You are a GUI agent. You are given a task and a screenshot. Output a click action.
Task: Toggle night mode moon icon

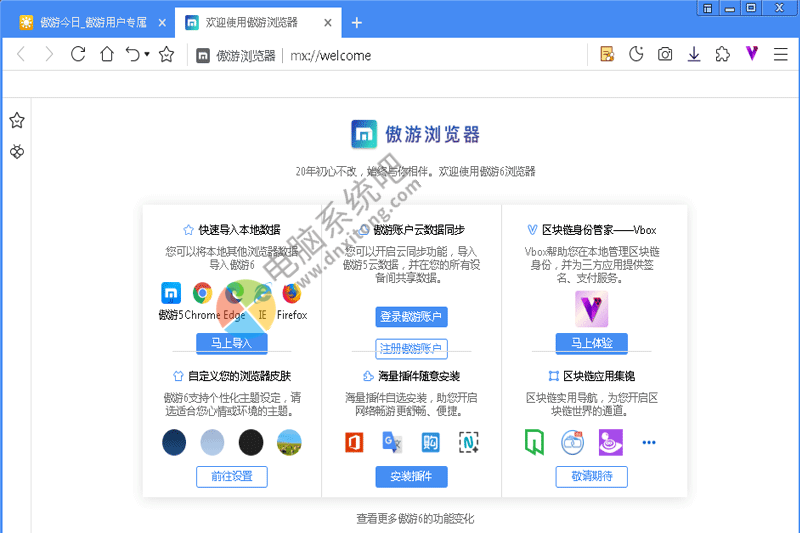[x=636, y=54]
